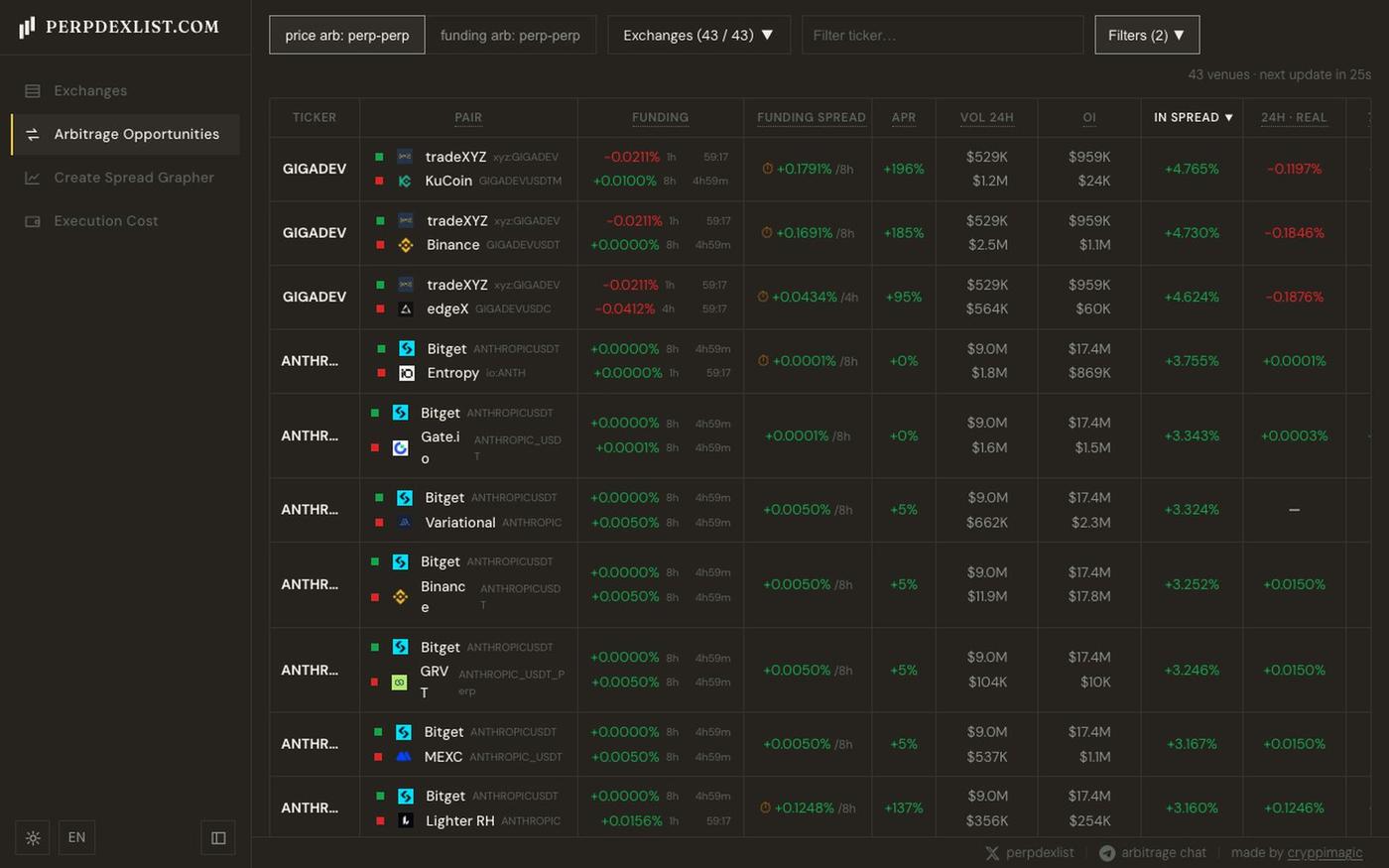
Task: Click the edgeX GIGADEVUSDC pair name
Action: [488, 309]
